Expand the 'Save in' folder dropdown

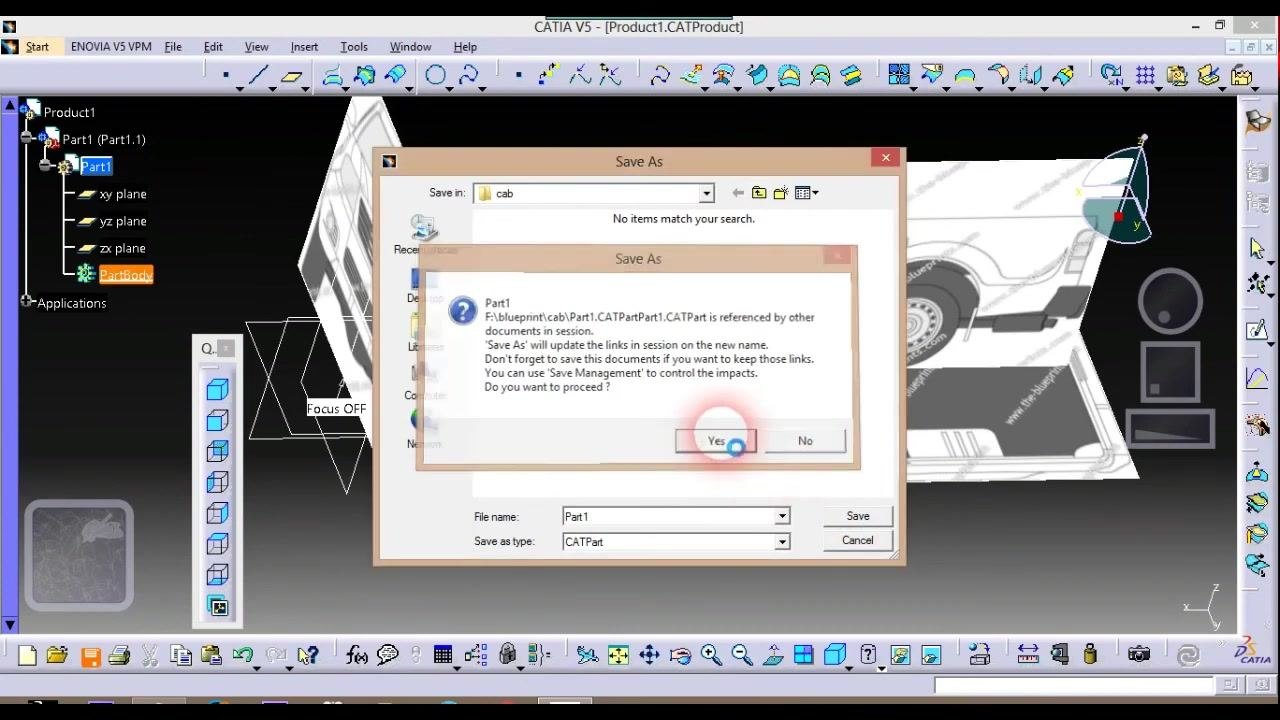(x=706, y=193)
